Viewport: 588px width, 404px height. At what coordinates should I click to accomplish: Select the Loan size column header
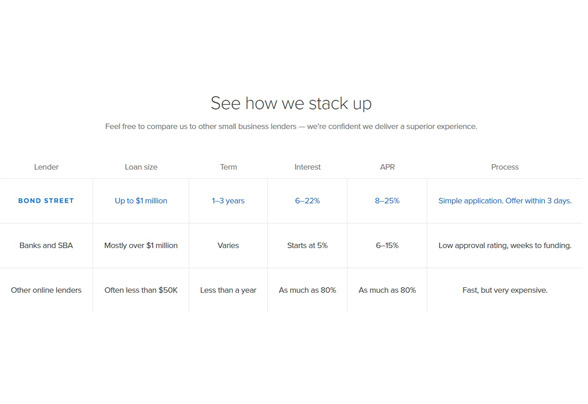coord(141,167)
